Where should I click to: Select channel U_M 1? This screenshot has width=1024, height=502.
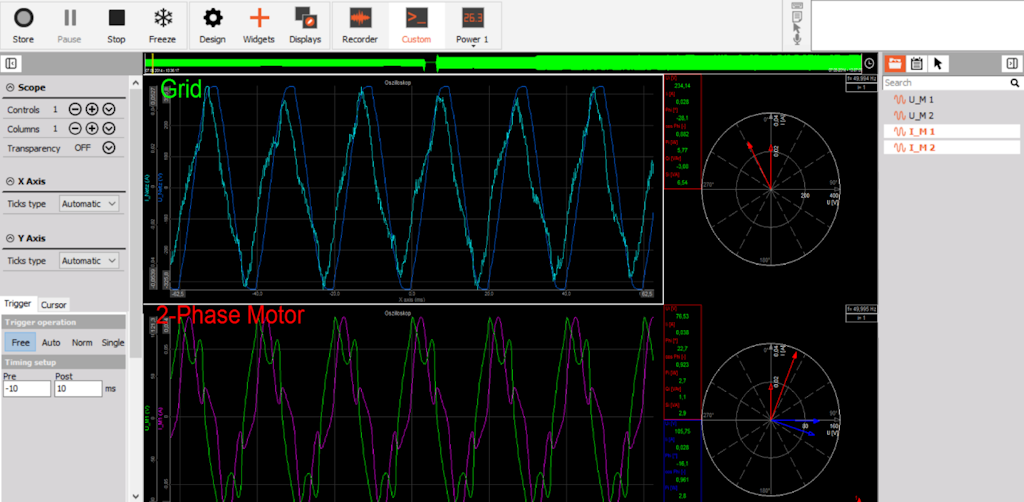(x=951, y=99)
